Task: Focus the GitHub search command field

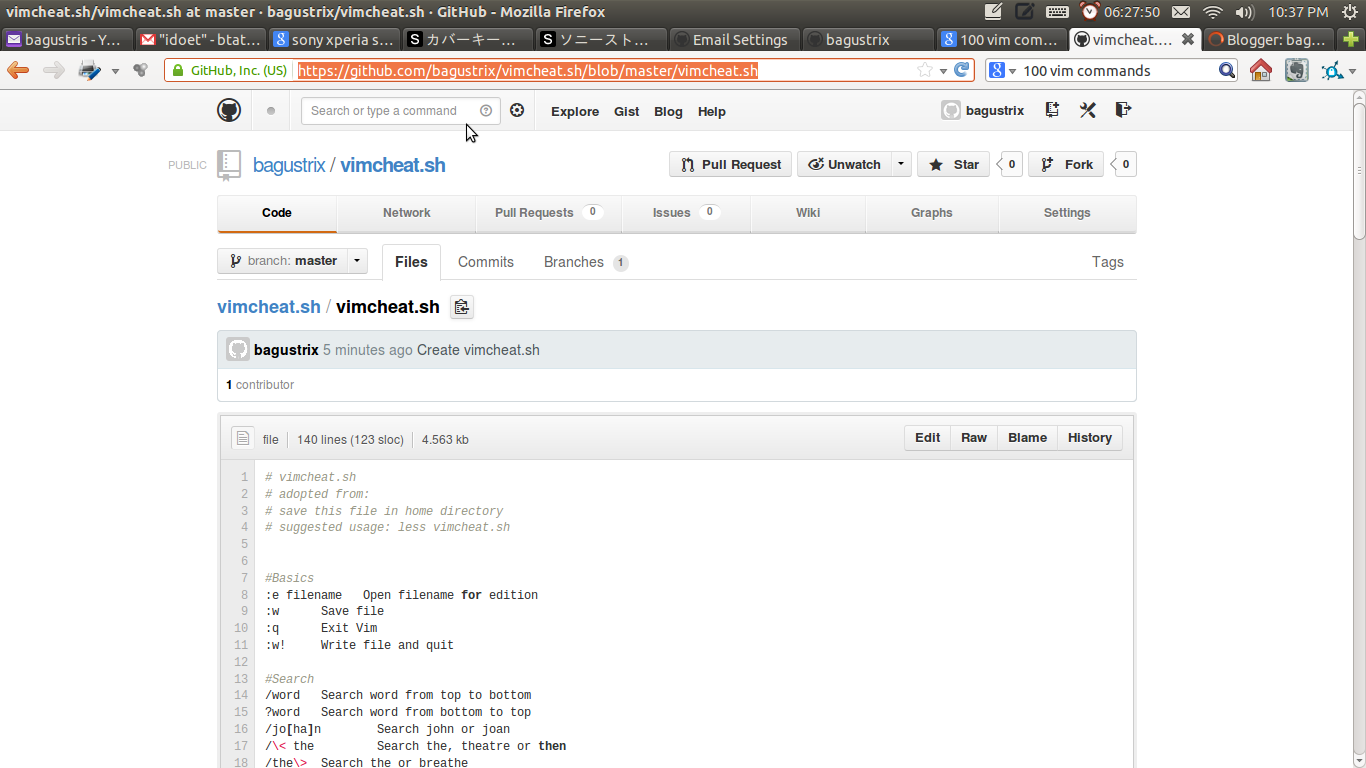Action: pyautogui.click(x=401, y=111)
